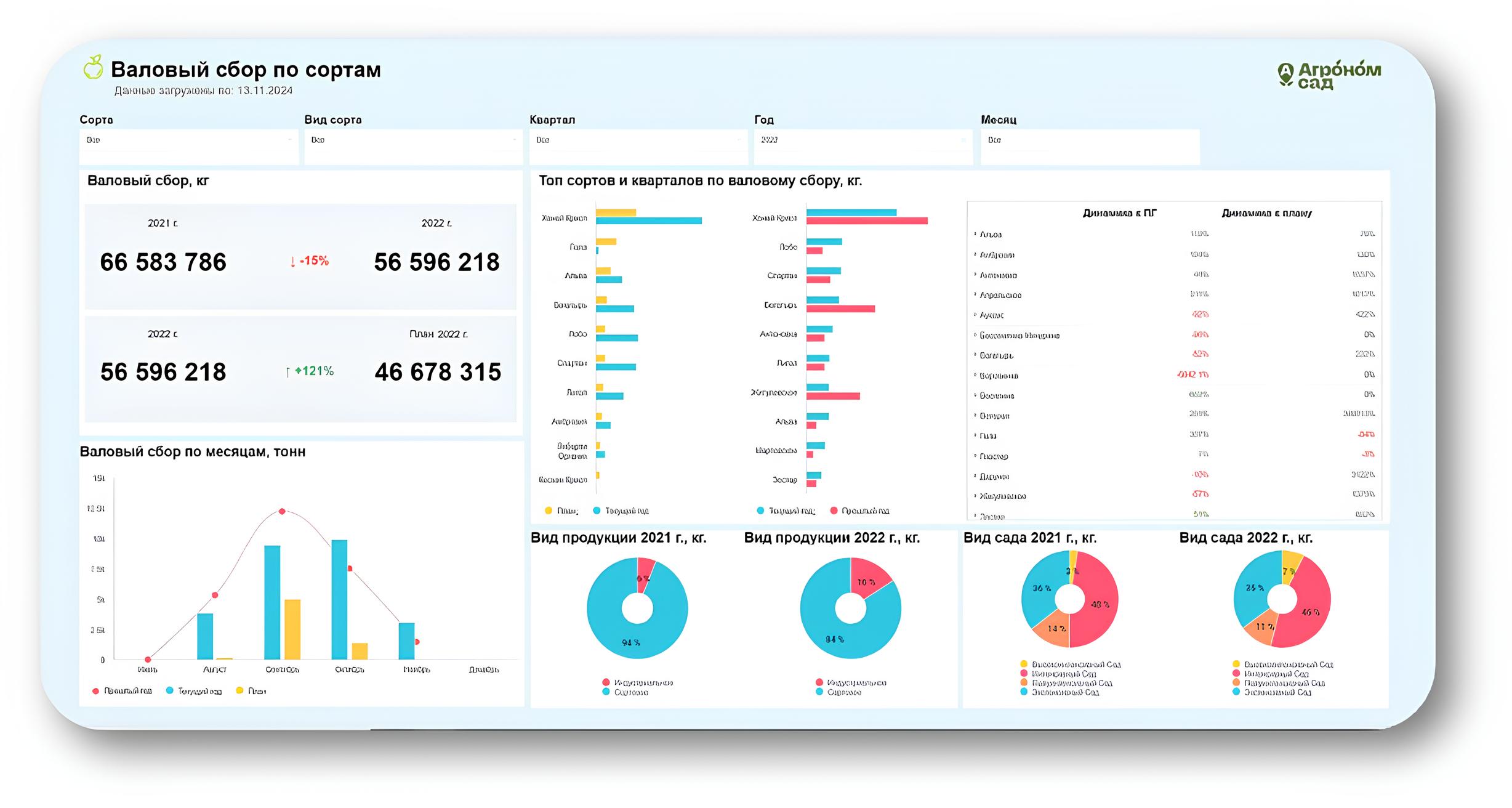Click the longest red bar in quarters chart

click(867, 220)
